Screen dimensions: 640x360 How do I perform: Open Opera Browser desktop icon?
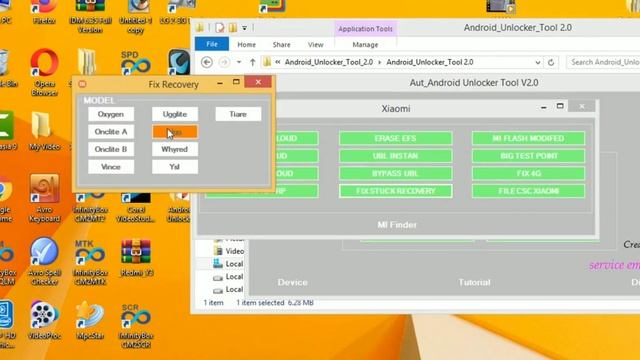pos(44,73)
